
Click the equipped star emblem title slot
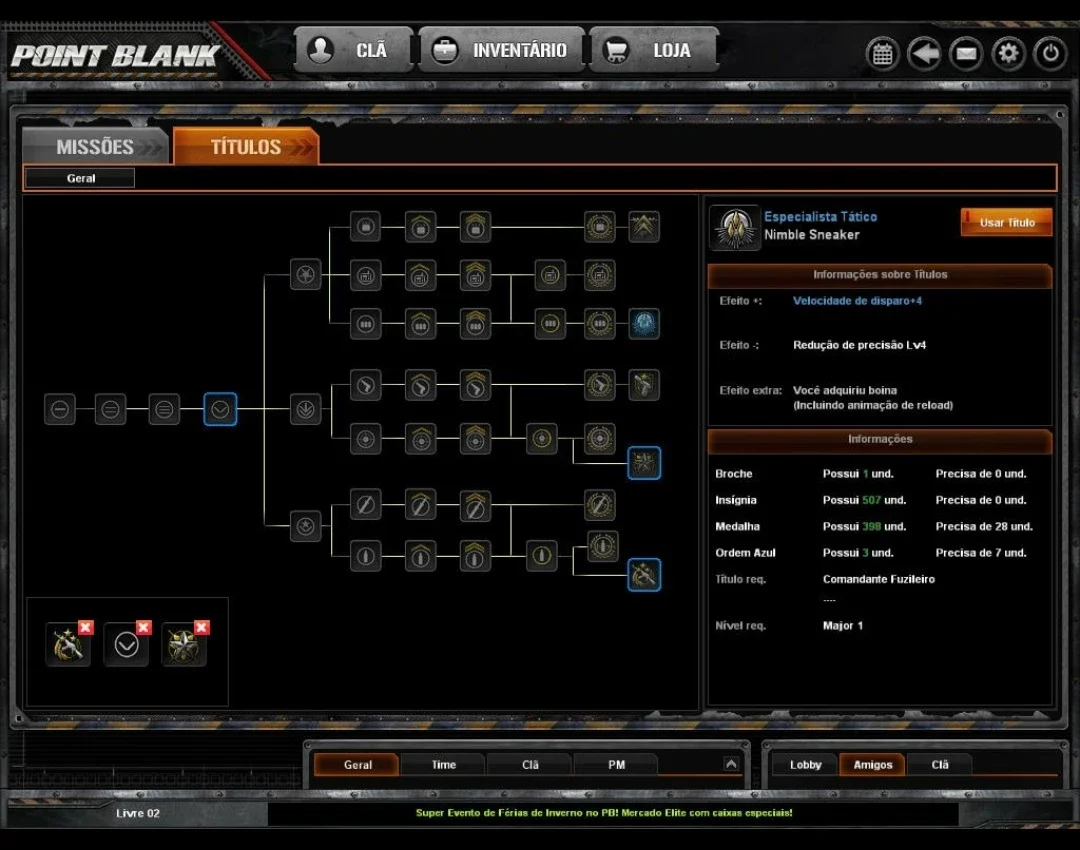(183, 645)
